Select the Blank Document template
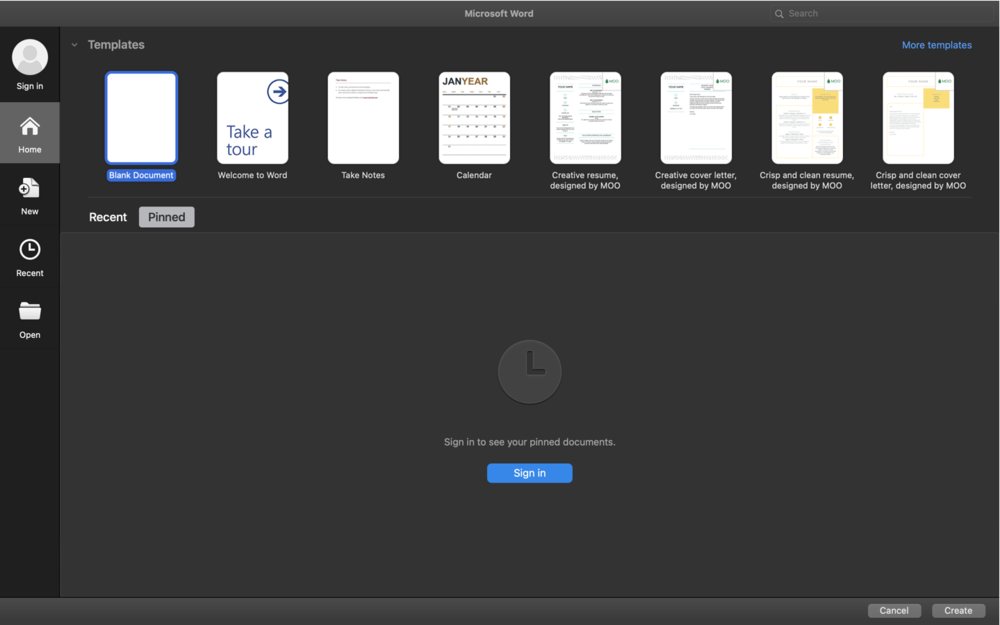The height and width of the screenshot is (625, 1000). coord(140,117)
